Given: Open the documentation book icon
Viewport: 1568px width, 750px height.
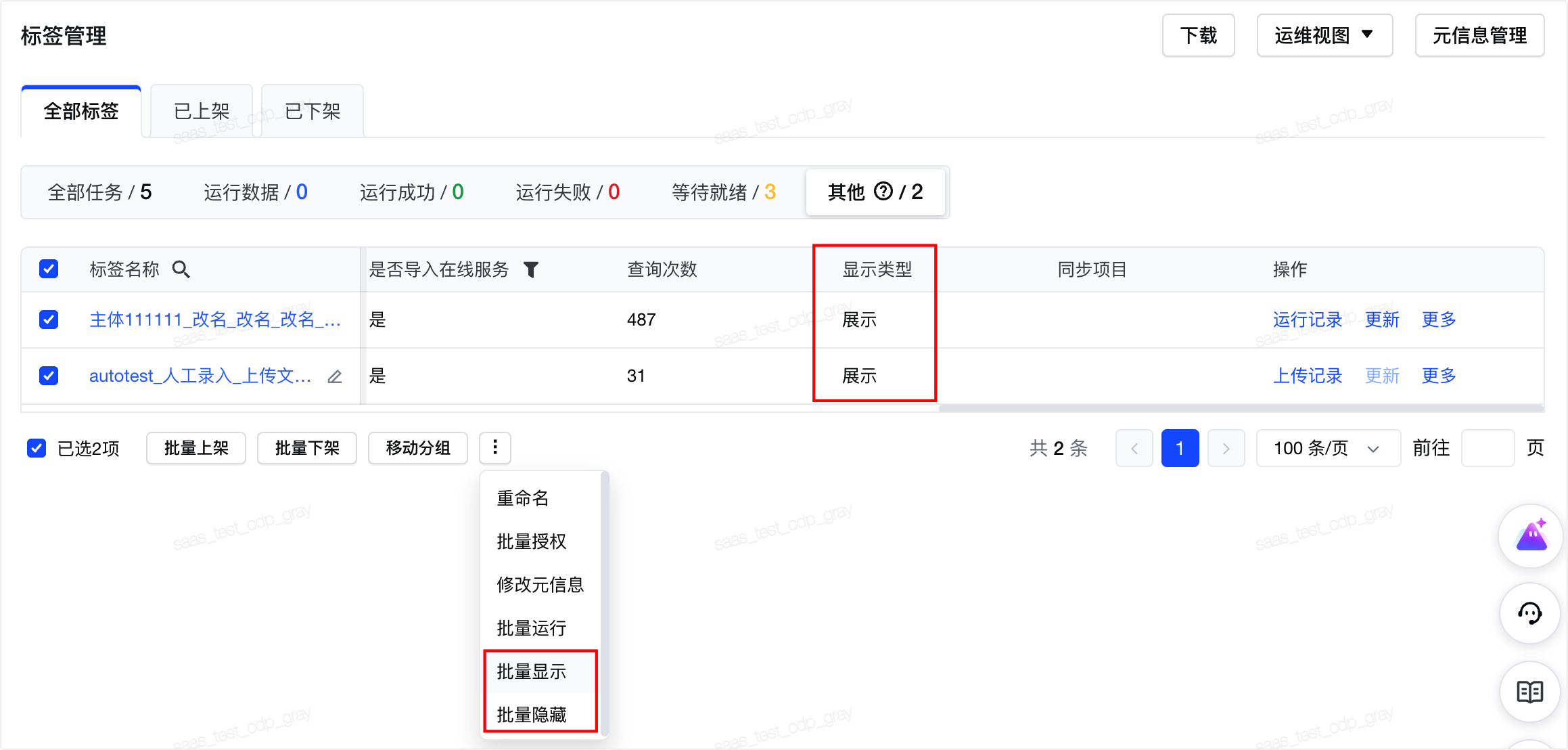Looking at the screenshot, I should (1531, 692).
